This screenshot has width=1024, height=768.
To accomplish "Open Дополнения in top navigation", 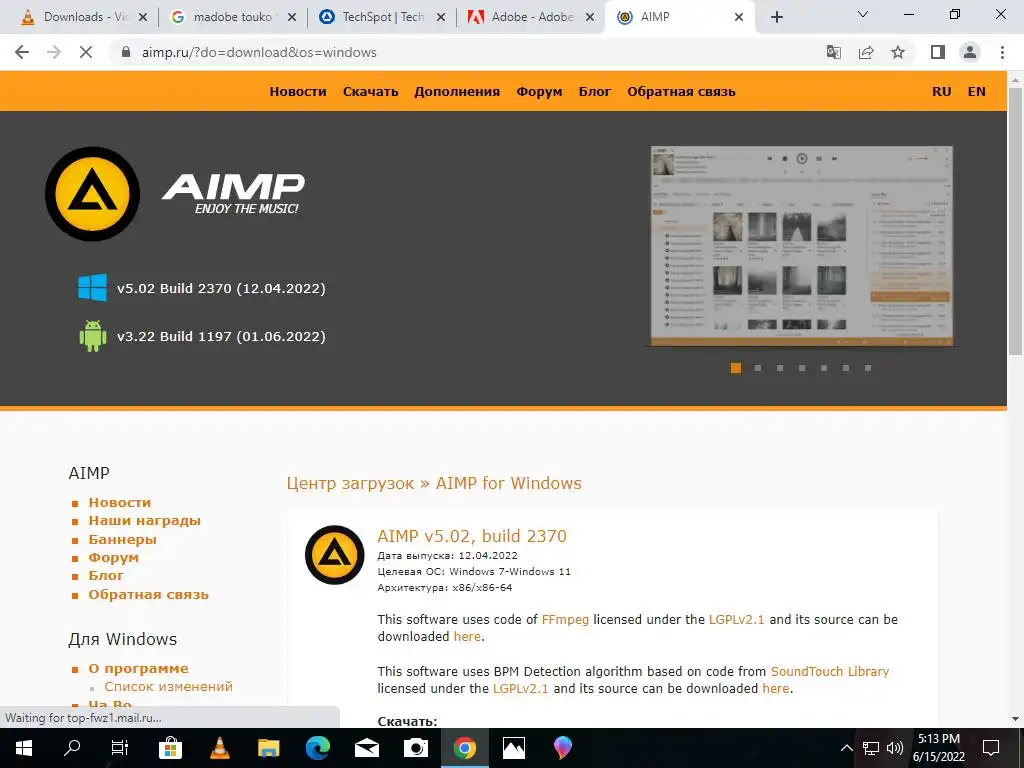I will (x=457, y=91).
